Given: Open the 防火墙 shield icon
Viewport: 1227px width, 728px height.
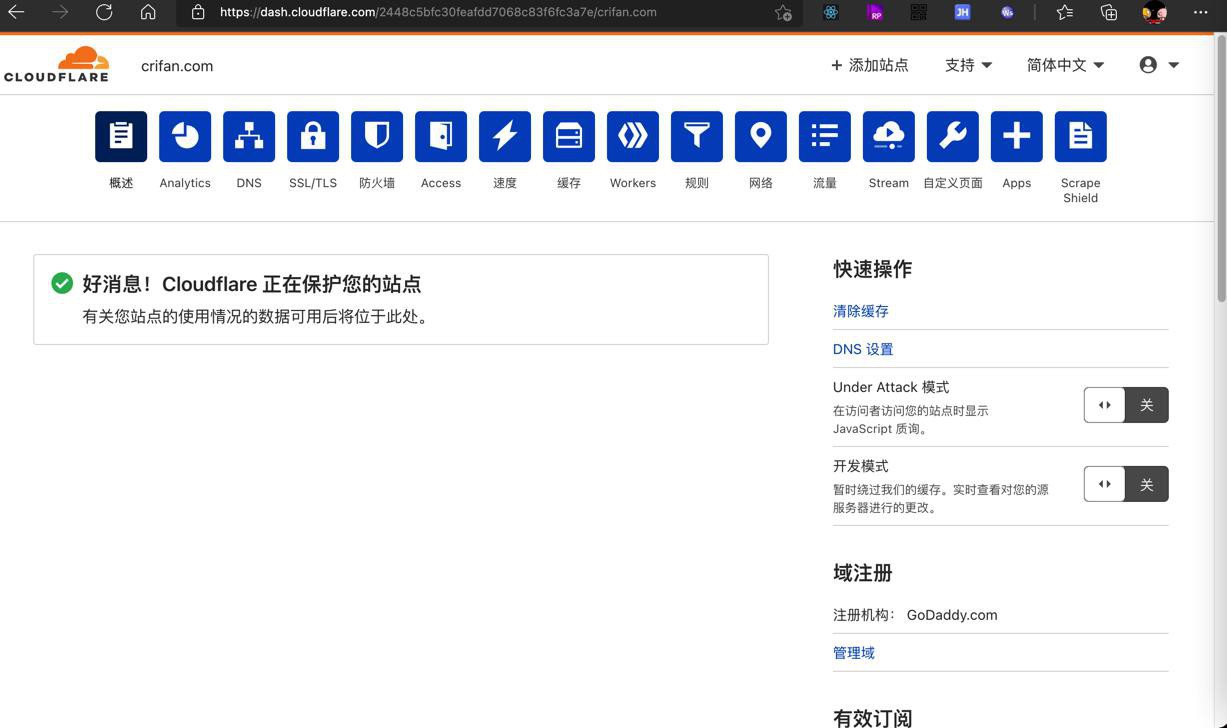Looking at the screenshot, I should 377,136.
